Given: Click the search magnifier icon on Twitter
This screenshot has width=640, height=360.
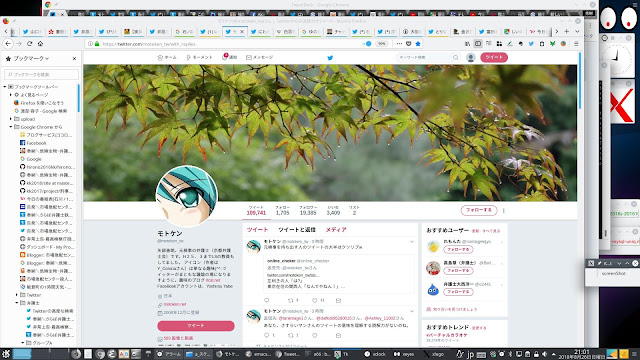Looking at the screenshot, I should tap(456, 58).
